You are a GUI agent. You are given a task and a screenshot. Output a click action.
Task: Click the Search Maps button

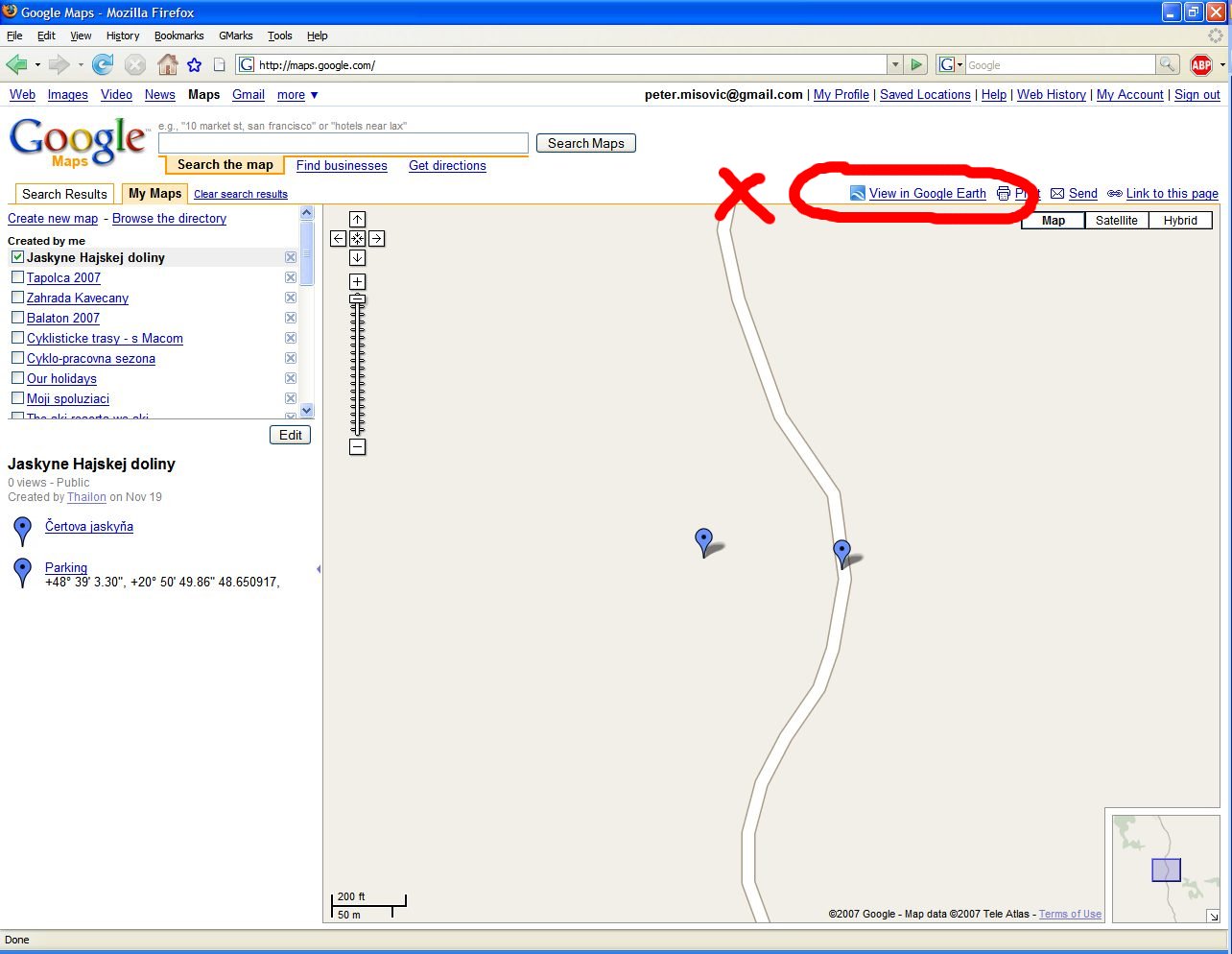click(586, 143)
